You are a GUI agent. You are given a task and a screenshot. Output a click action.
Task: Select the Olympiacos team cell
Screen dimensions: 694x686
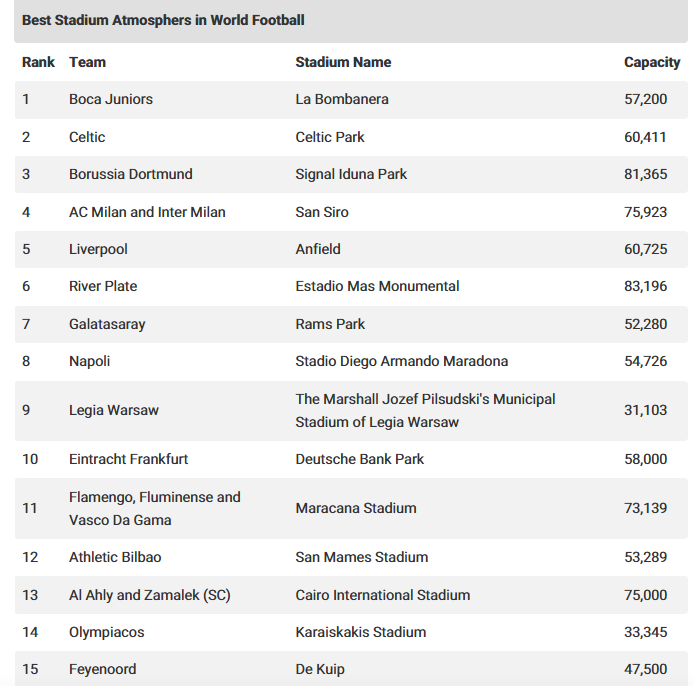pos(107,632)
